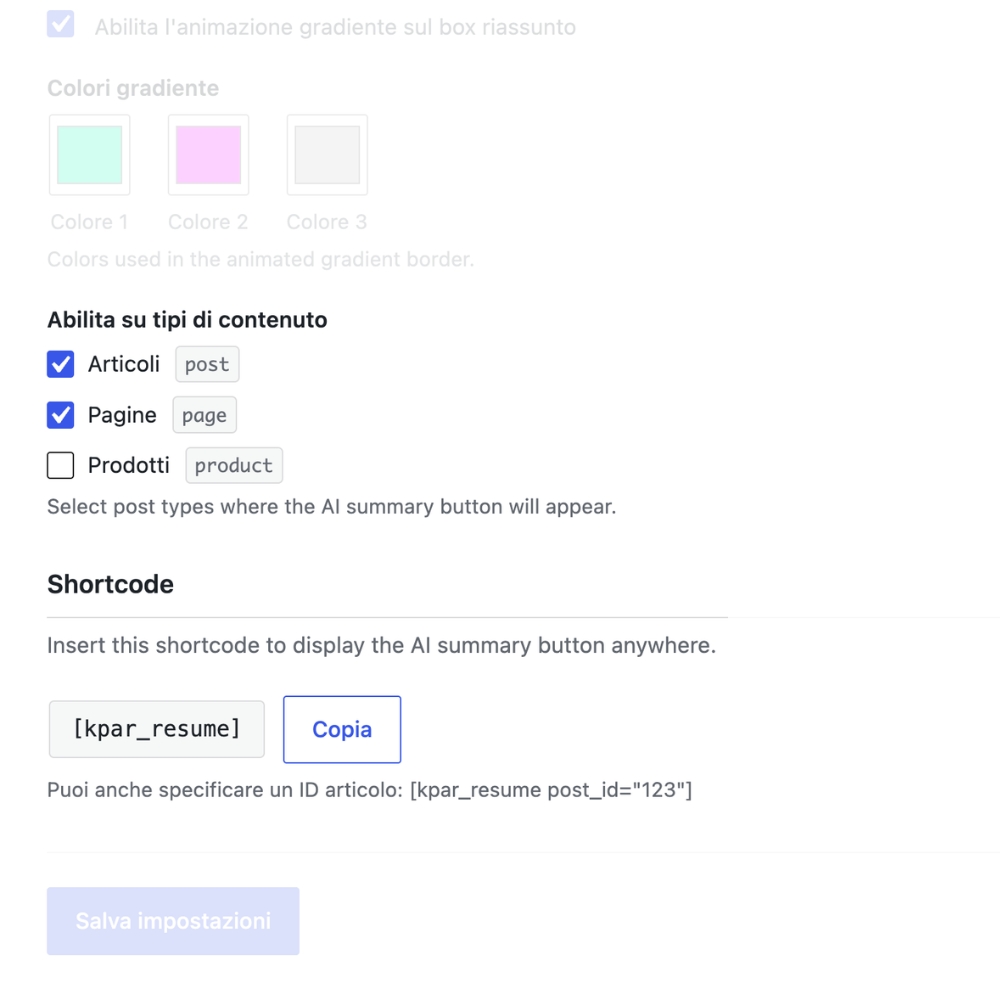The height and width of the screenshot is (1000, 1000).
Task: Open the Colore 2 pink swatch
Action: pos(209,155)
